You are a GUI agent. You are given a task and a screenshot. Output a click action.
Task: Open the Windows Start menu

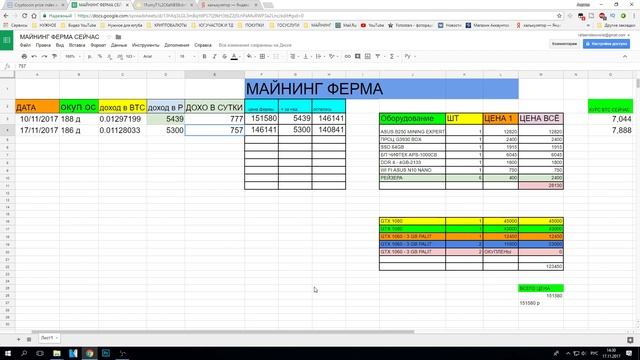pos(8,353)
